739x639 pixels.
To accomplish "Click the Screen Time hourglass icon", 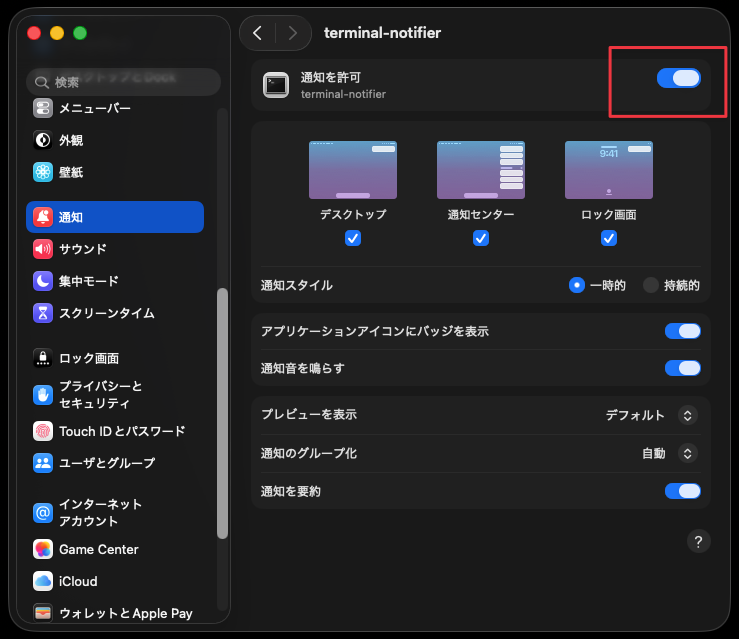I will tap(43, 313).
